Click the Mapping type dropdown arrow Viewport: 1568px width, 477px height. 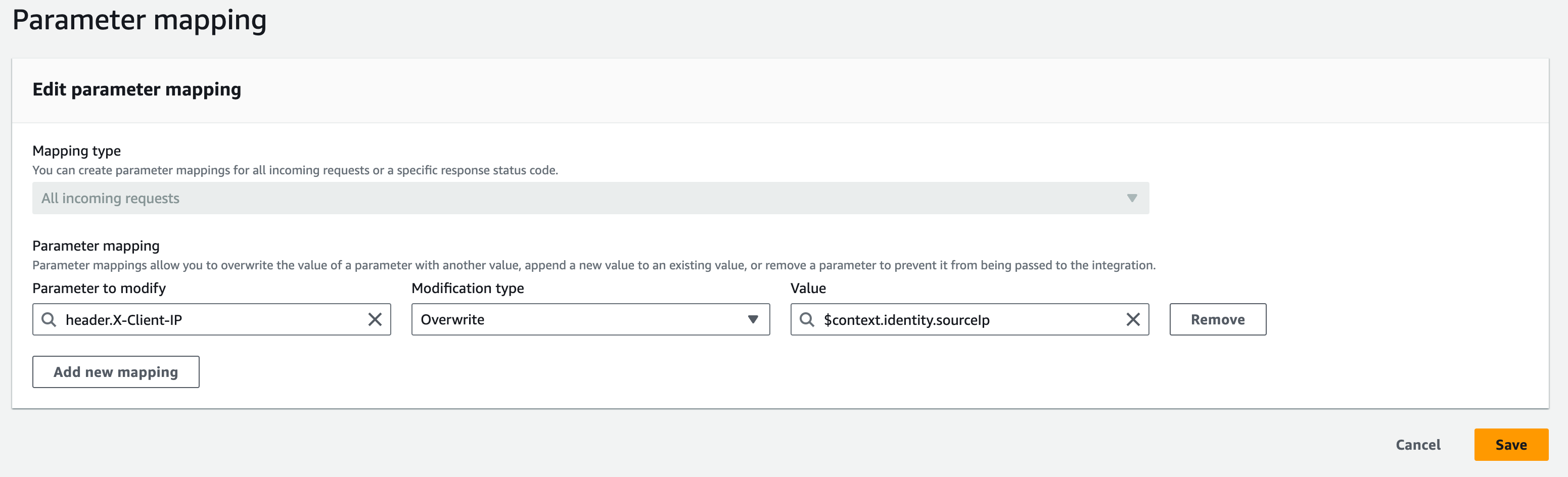pyautogui.click(x=1132, y=199)
